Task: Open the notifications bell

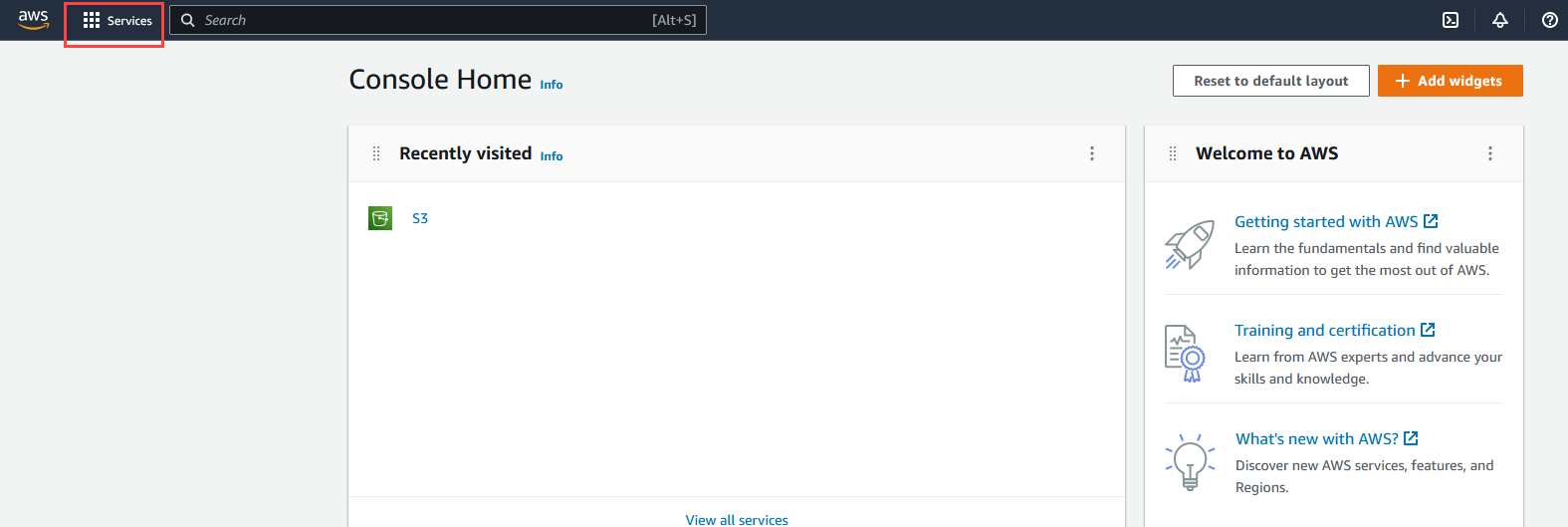Action: [1500, 20]
